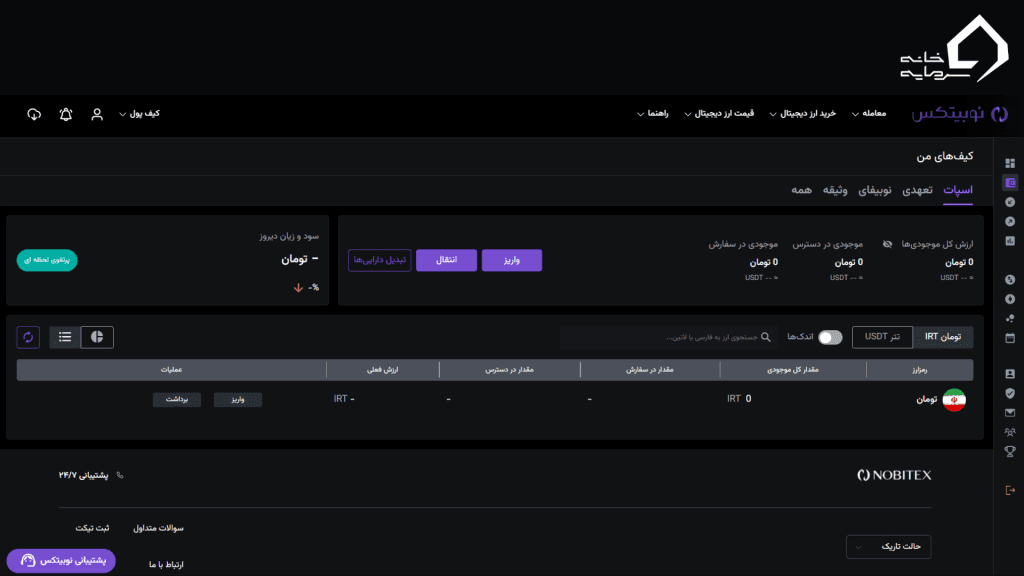Open the همه tab
Image resolution: width=1024 pixels, height=576 pixels.
800,190
